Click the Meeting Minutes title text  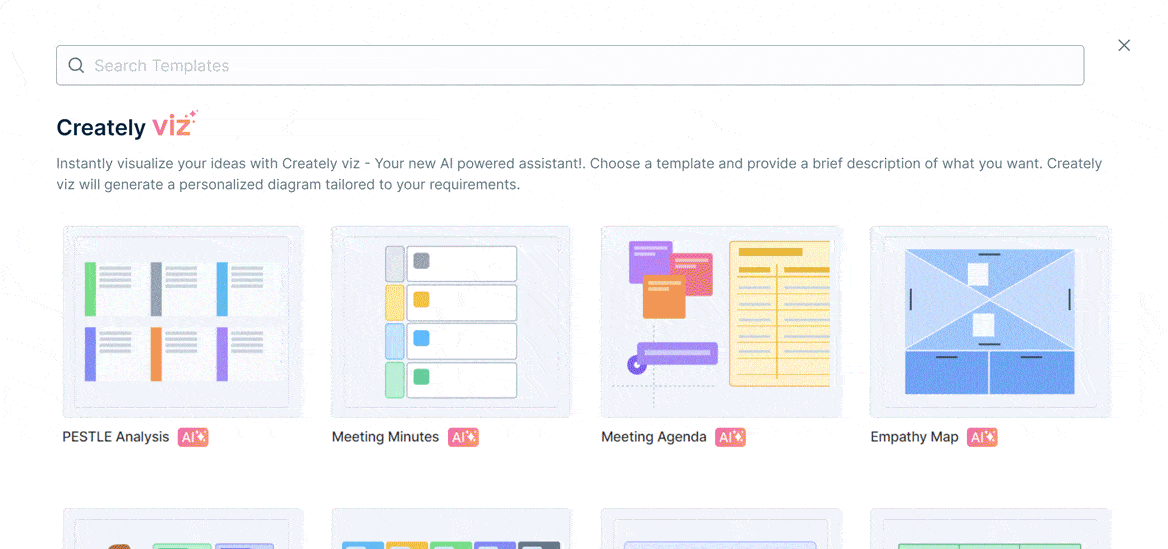(385, 437)
